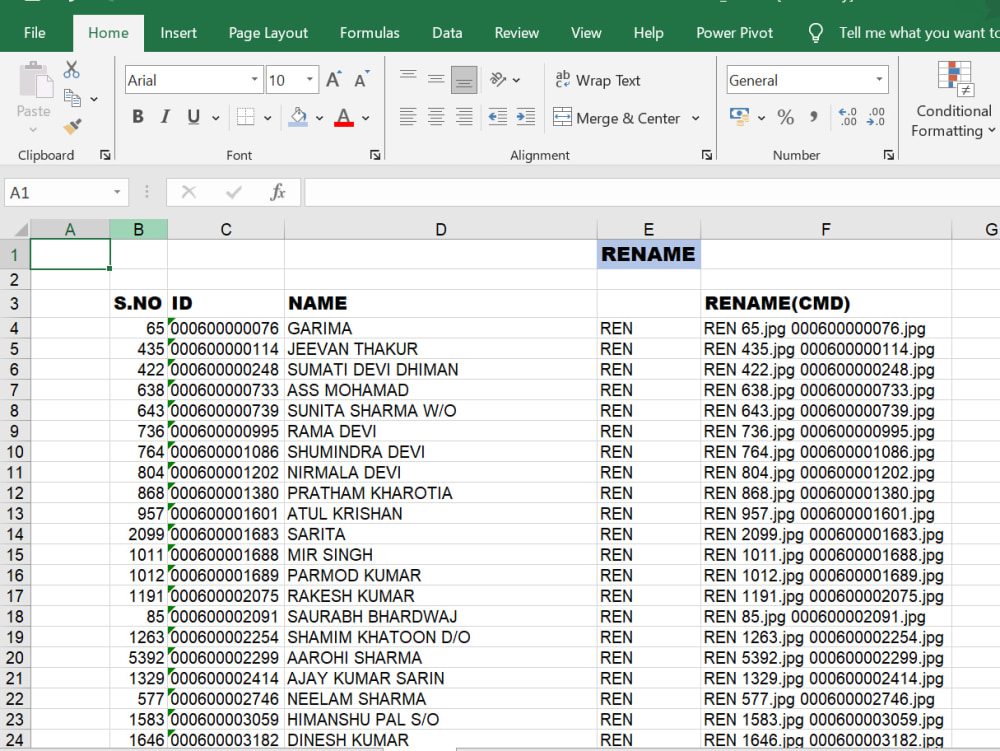Decrease cell indent
Image resolution: width=1000 pixels, height=751 pixels.
(x=497, y=117)
